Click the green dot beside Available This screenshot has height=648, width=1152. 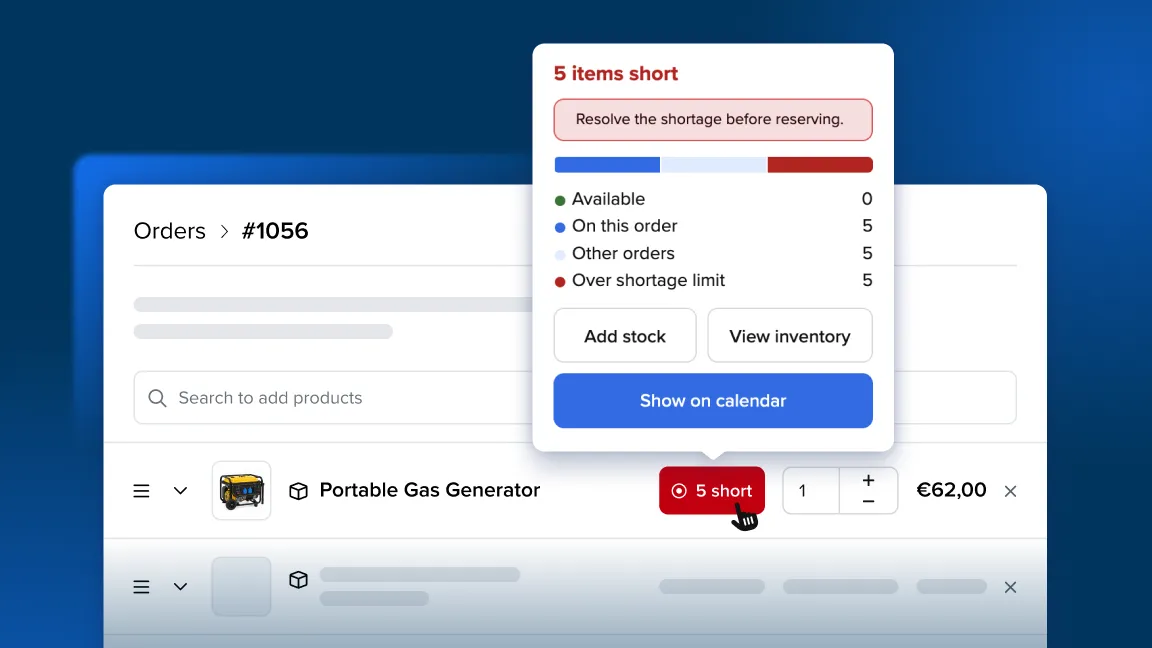(x=560, y=201)
